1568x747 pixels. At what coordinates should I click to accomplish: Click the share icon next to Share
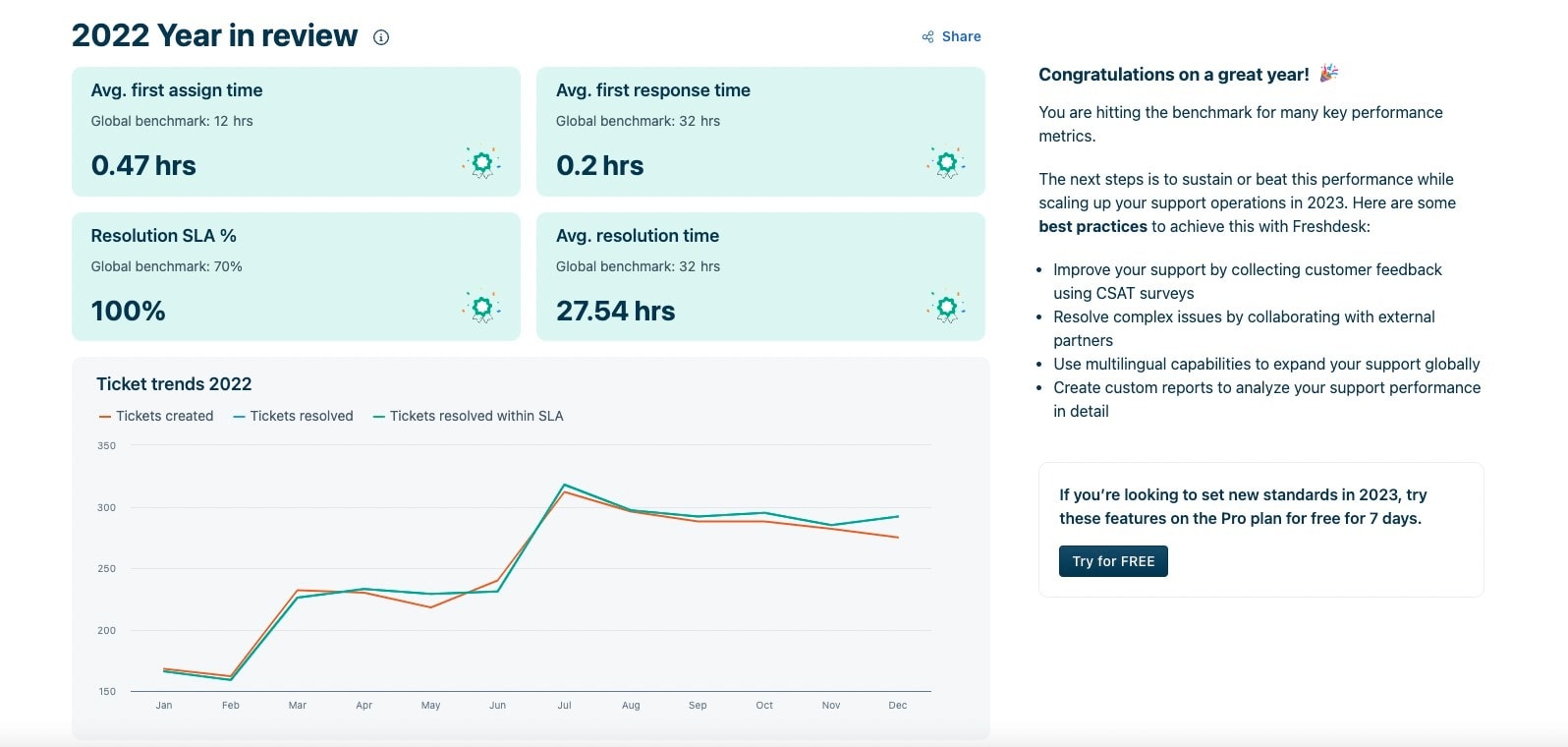(x=927, y=37)
